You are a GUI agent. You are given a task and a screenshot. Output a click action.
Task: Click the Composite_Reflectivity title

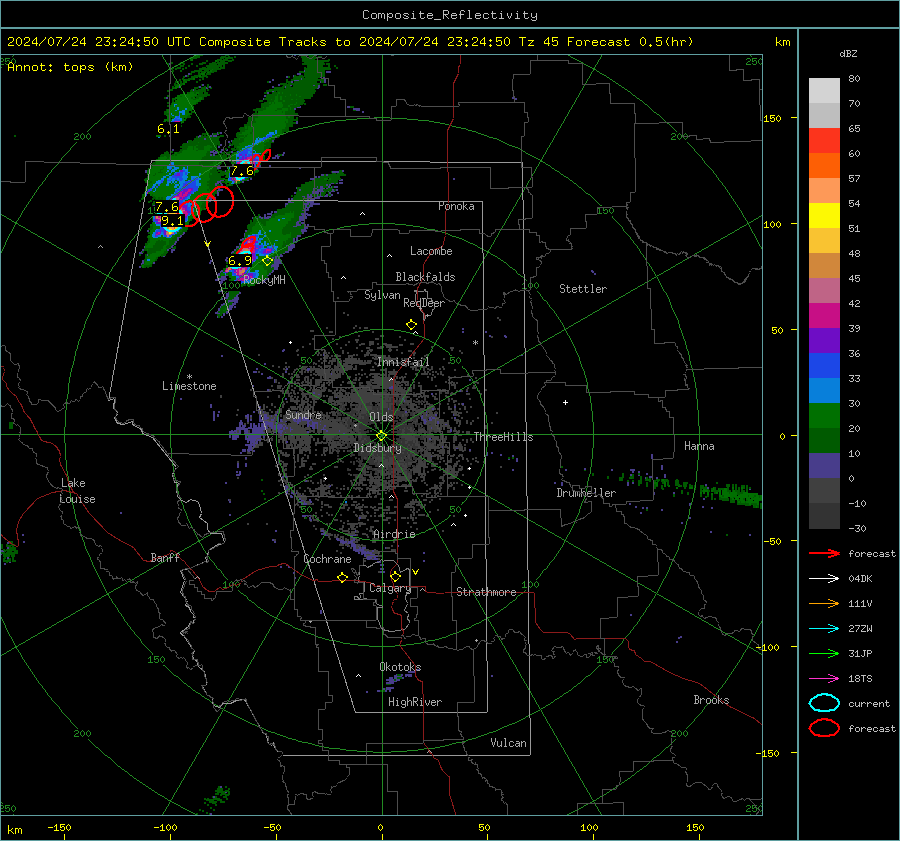pos(450,15)
